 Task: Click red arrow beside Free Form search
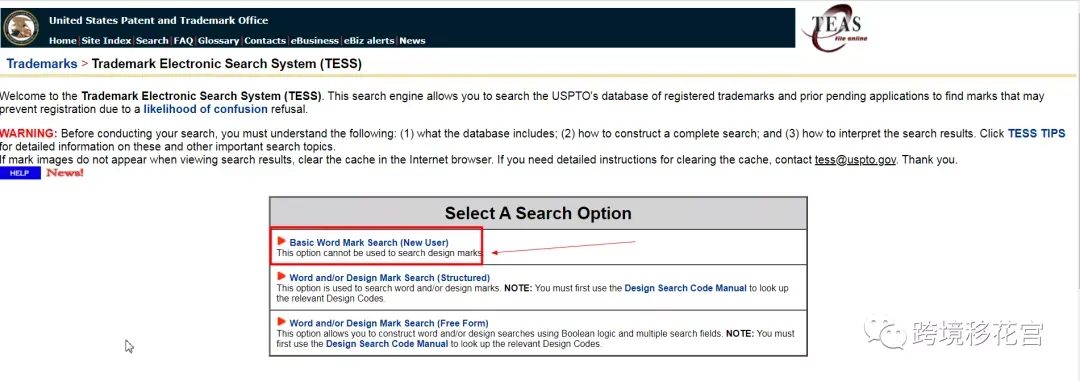click(x=282, y=322)
